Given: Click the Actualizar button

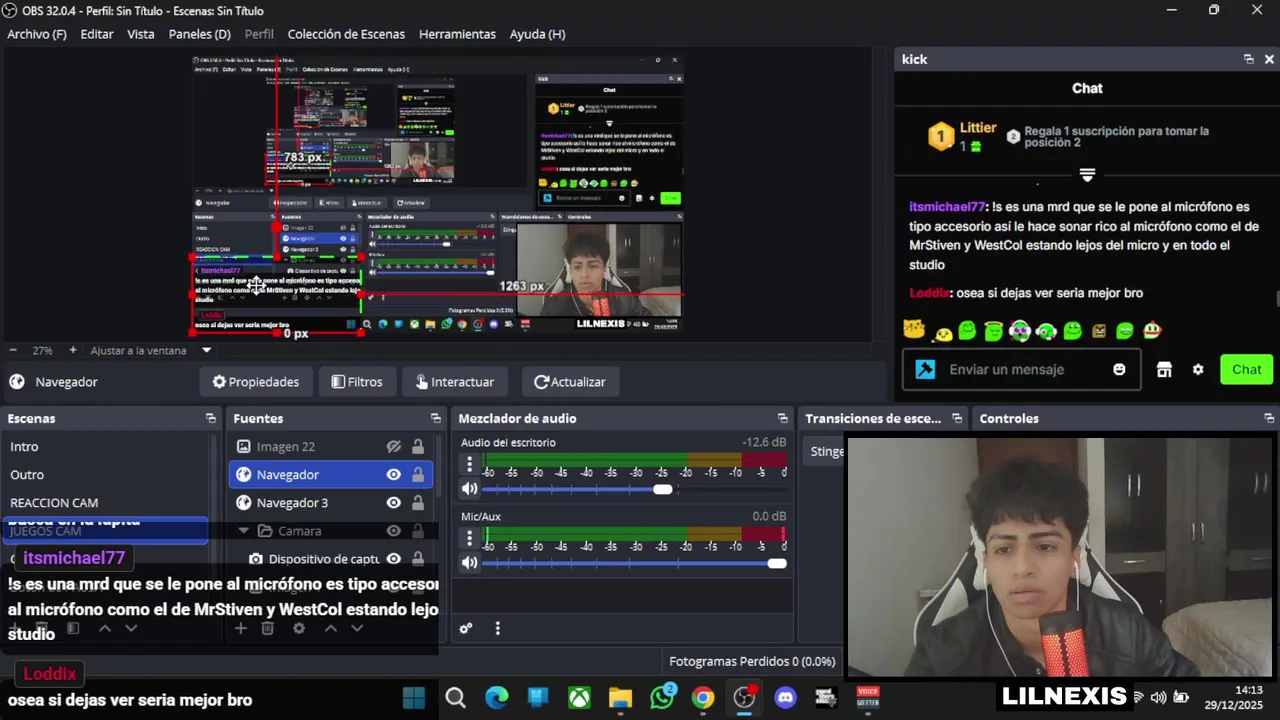Looking at the screenshot, I should pyautogui.click(x=570, y=382).
